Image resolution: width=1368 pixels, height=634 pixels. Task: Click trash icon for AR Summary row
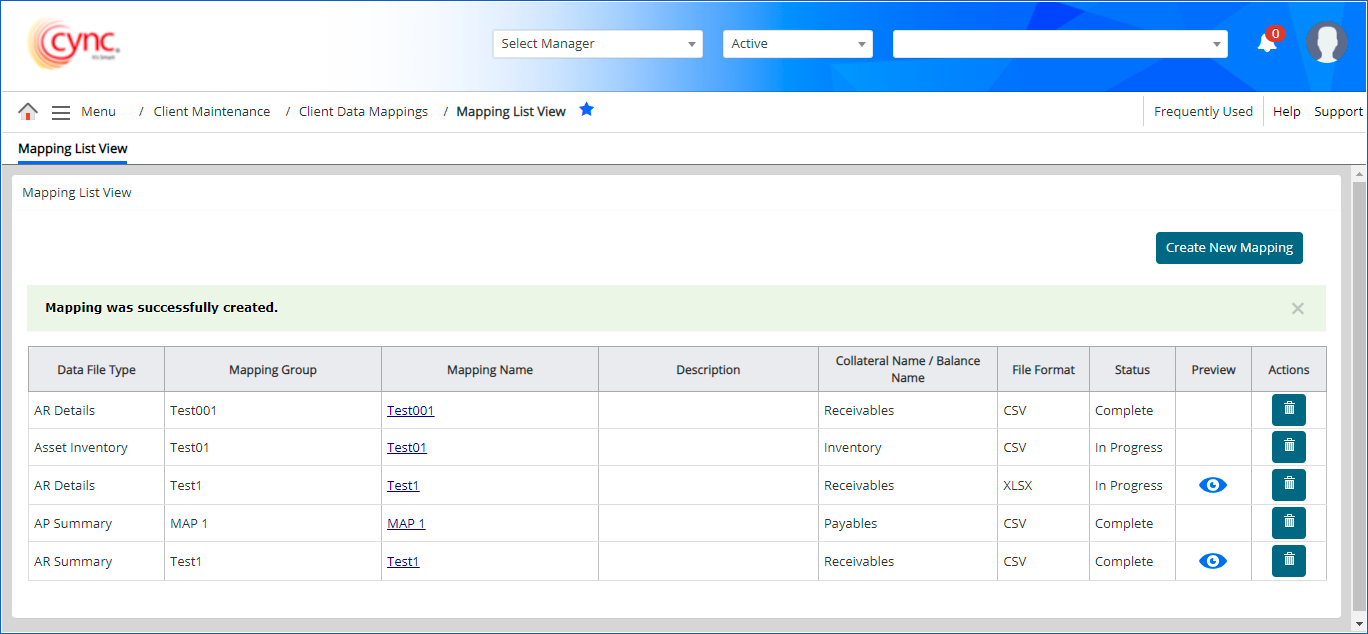pos(1288,561)
